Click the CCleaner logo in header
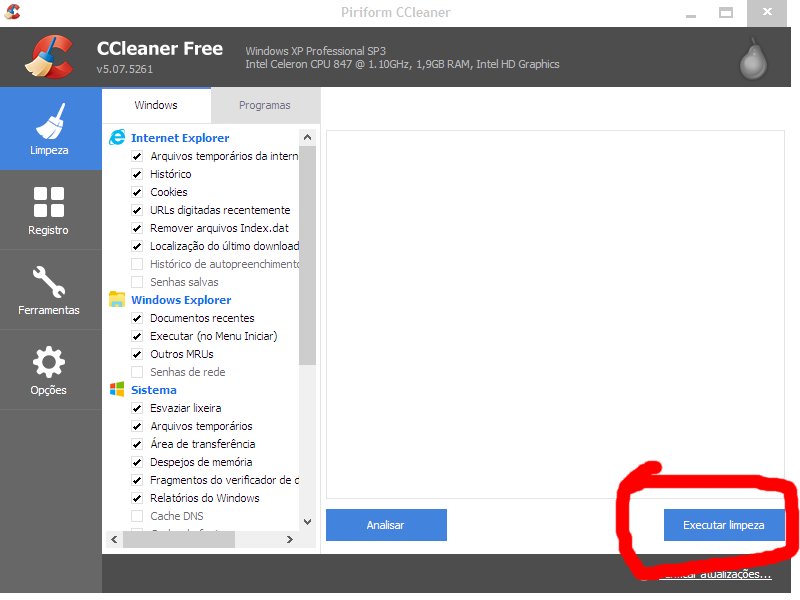The image size is (800, 600). pyautogui.click(x=49, y=56)
